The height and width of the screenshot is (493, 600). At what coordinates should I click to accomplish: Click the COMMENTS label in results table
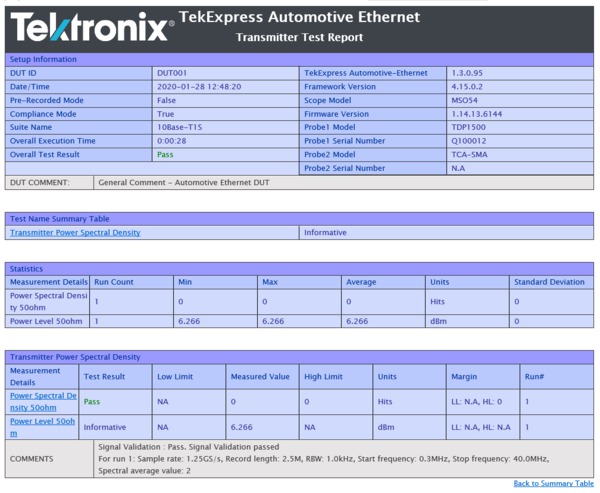31,458
